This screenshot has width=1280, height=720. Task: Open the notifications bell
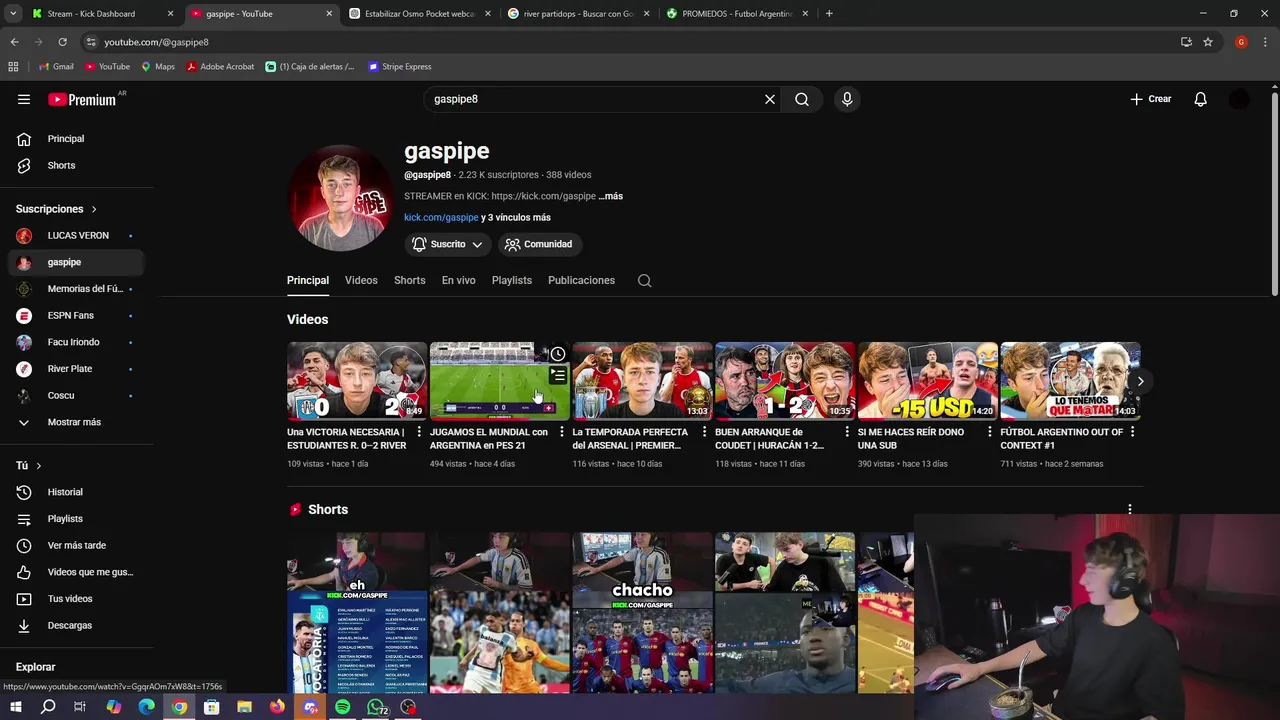coord(1201,99)
